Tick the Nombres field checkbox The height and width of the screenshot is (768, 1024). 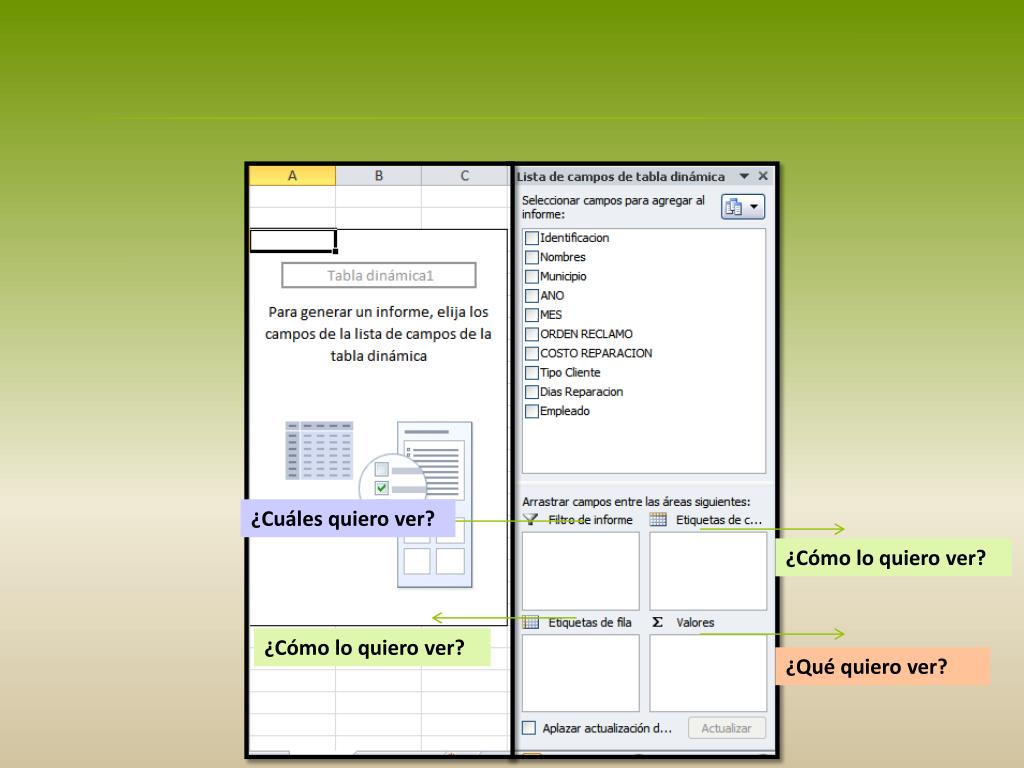tap(532, 257)
